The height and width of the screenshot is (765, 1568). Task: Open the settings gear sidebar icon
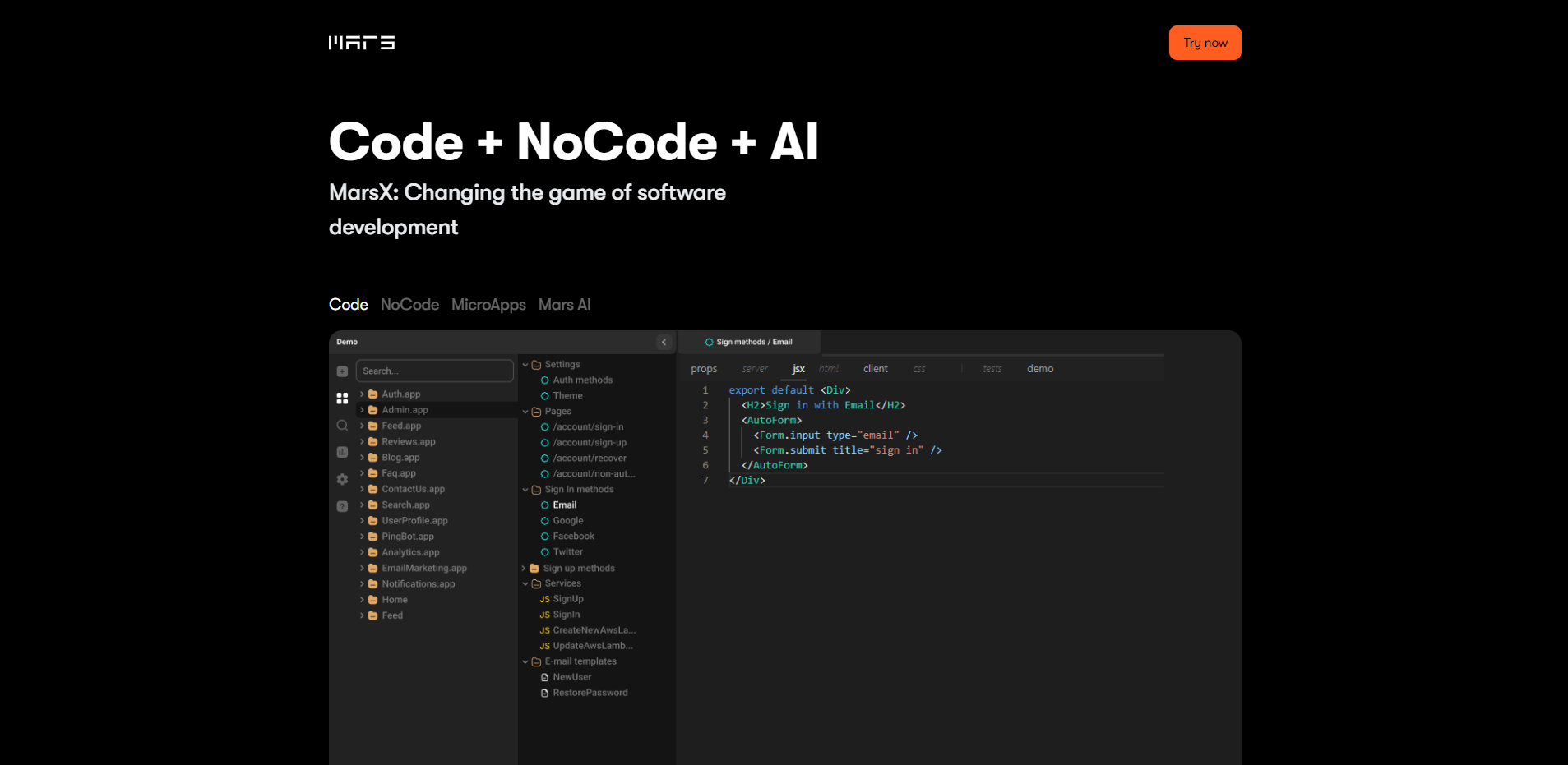[x=342, y=479]
